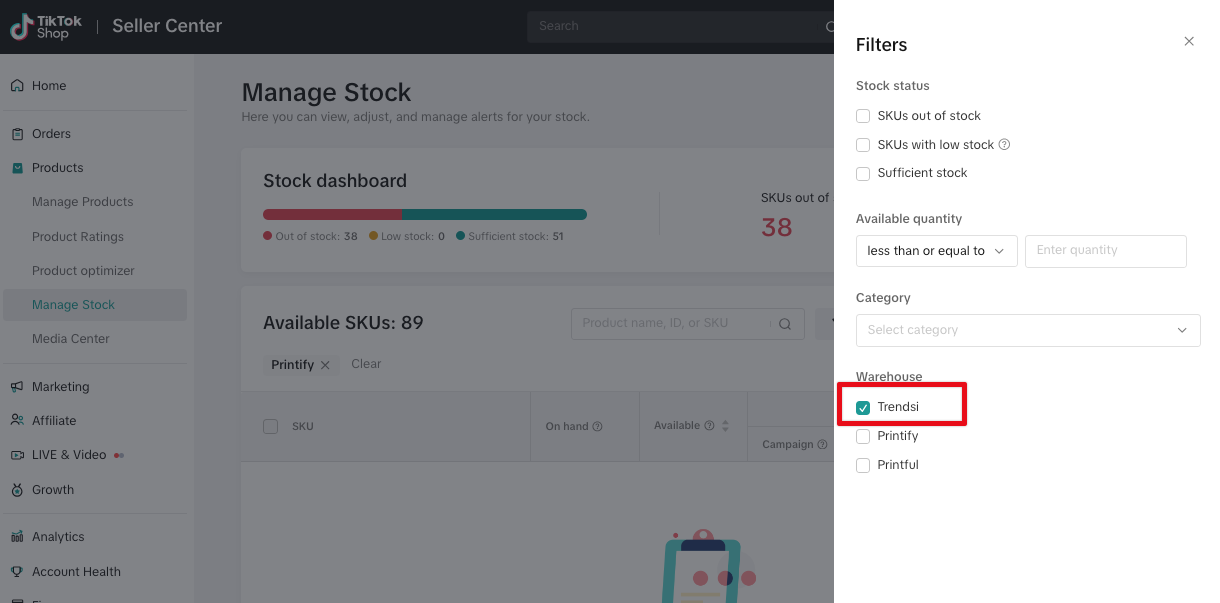Click the help icon beside On hand

(x=598, y=427)
